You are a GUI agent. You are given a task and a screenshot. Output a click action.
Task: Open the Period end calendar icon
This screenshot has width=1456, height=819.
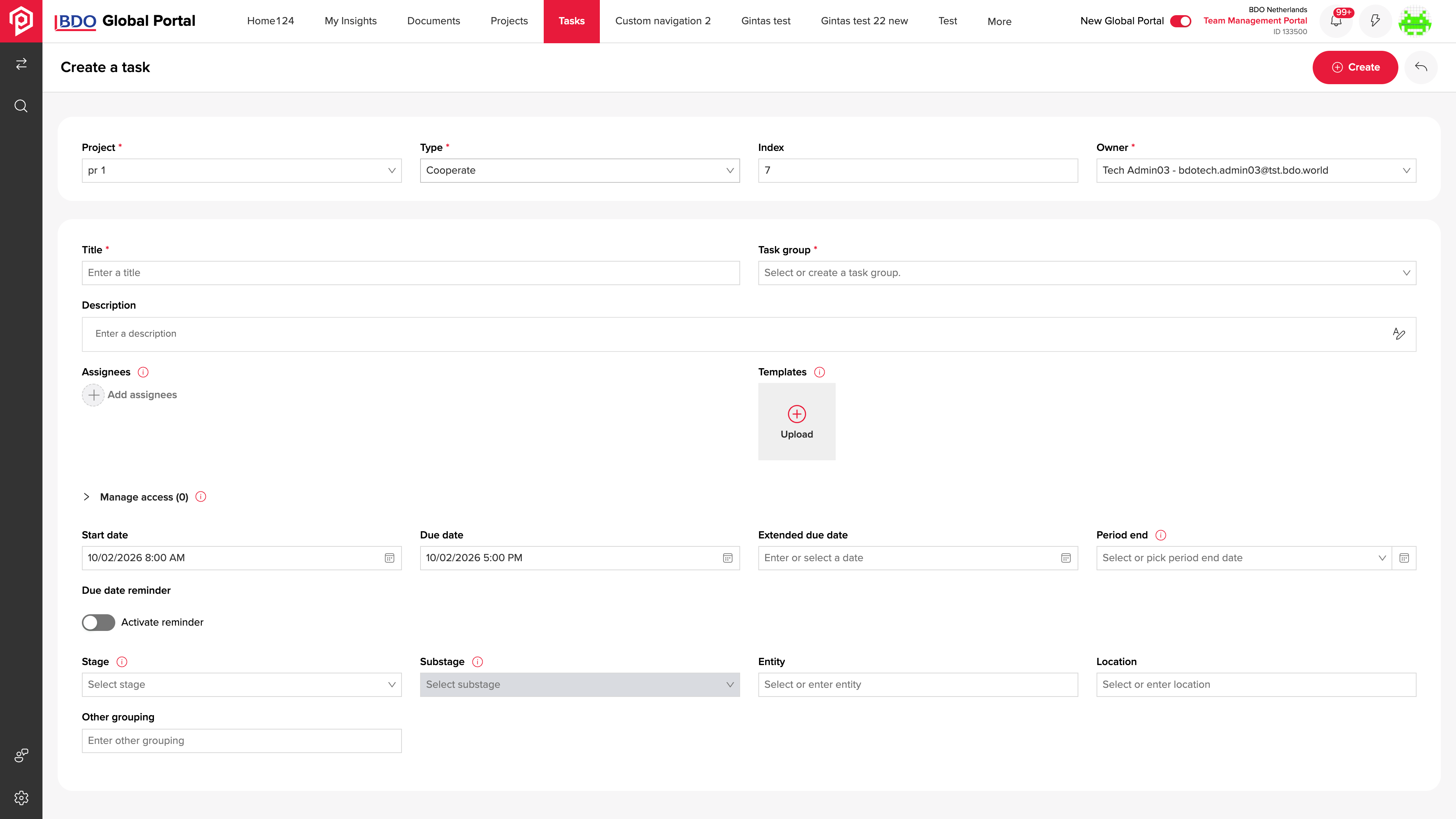pyautogui.click(x=1404, y=558)
